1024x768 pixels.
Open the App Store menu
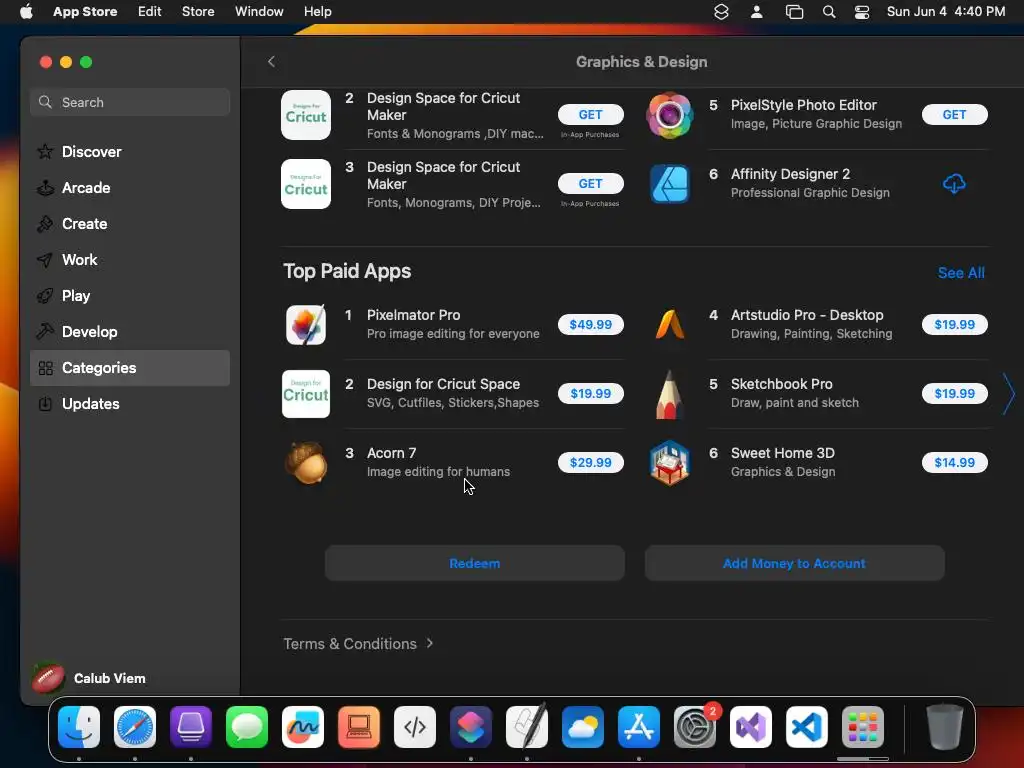(85, 12)
